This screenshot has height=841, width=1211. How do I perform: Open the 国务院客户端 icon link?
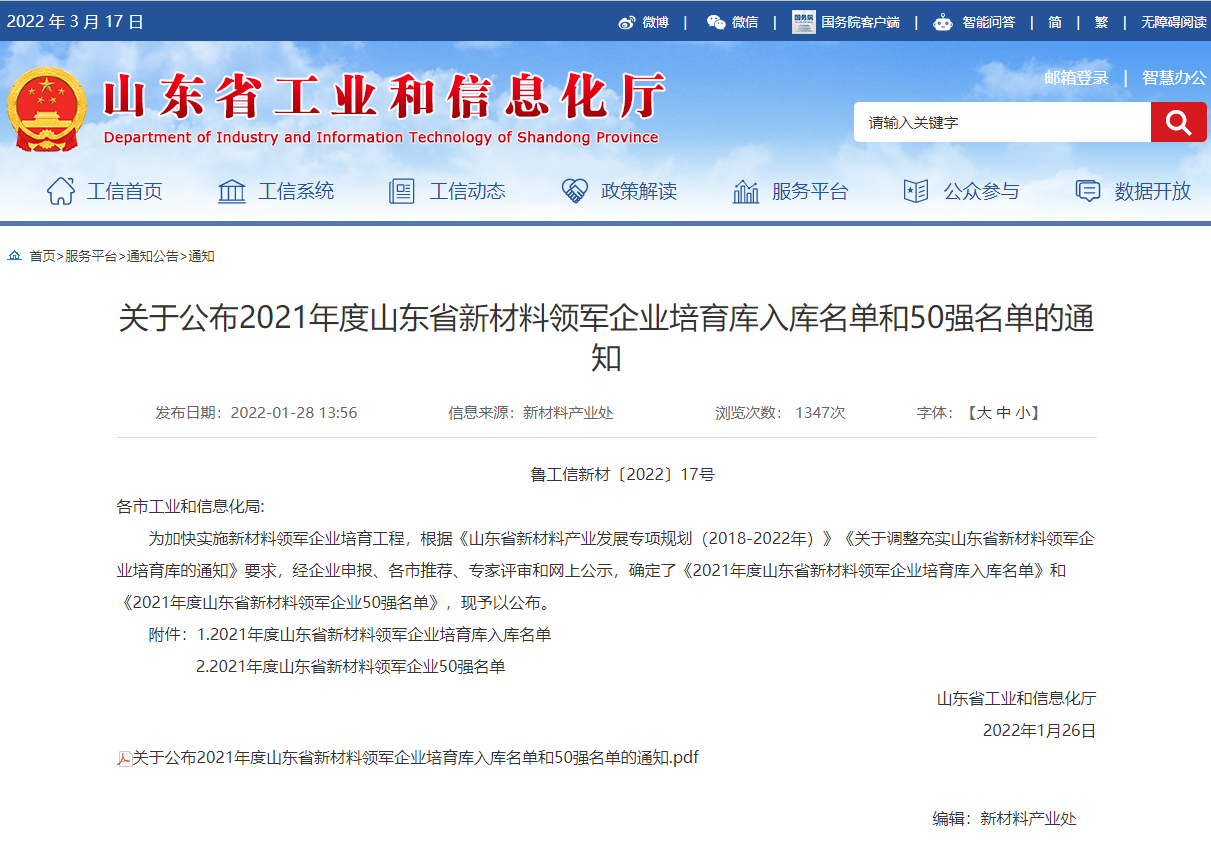(x=803, y=22)
